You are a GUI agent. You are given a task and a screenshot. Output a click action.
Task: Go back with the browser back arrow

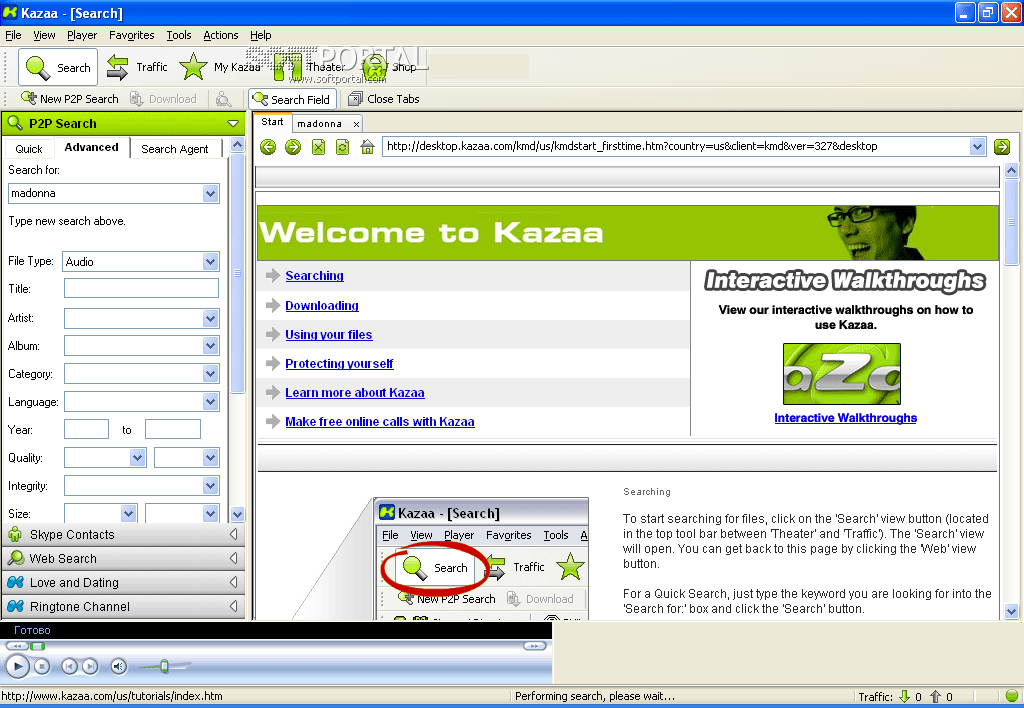point(268,147)
